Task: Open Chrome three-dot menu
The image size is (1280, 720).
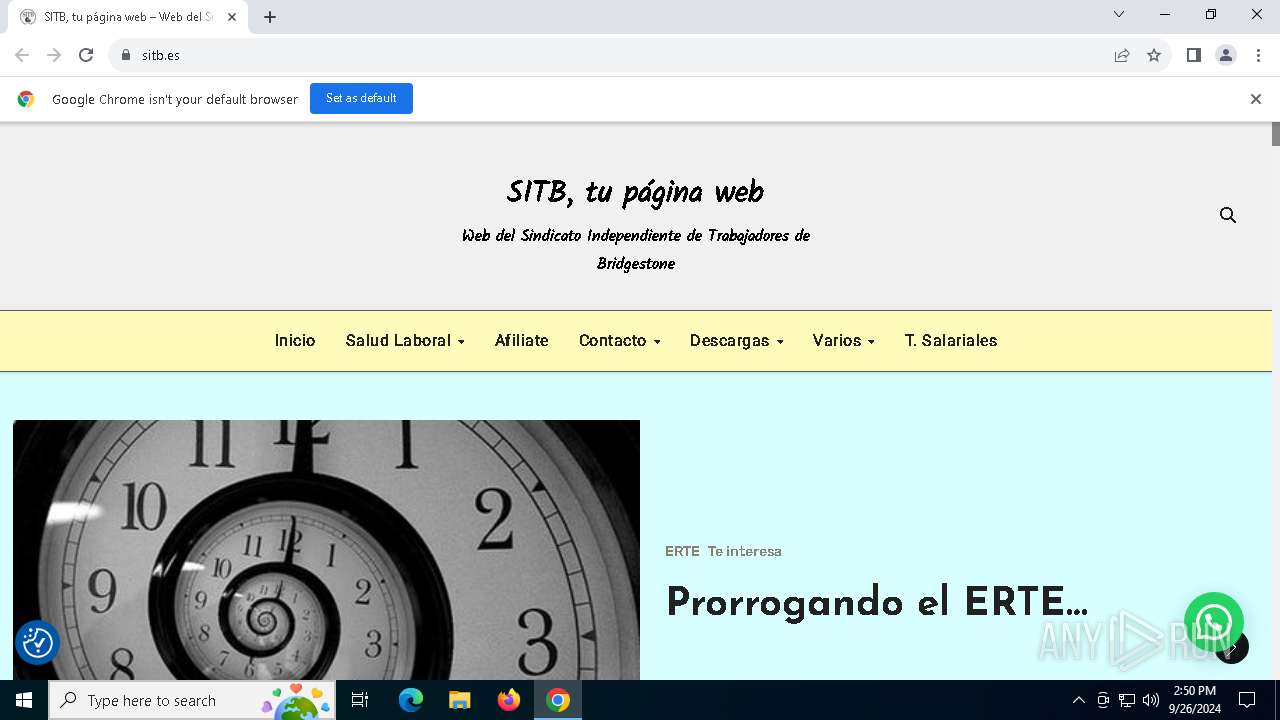Action: (x=1258, y=55)
